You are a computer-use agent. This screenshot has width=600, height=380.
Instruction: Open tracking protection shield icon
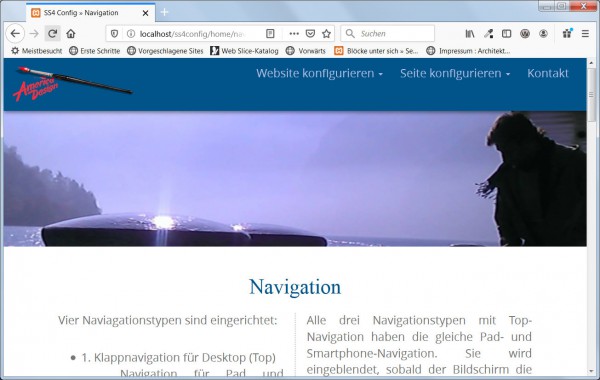tap(114, 34)
